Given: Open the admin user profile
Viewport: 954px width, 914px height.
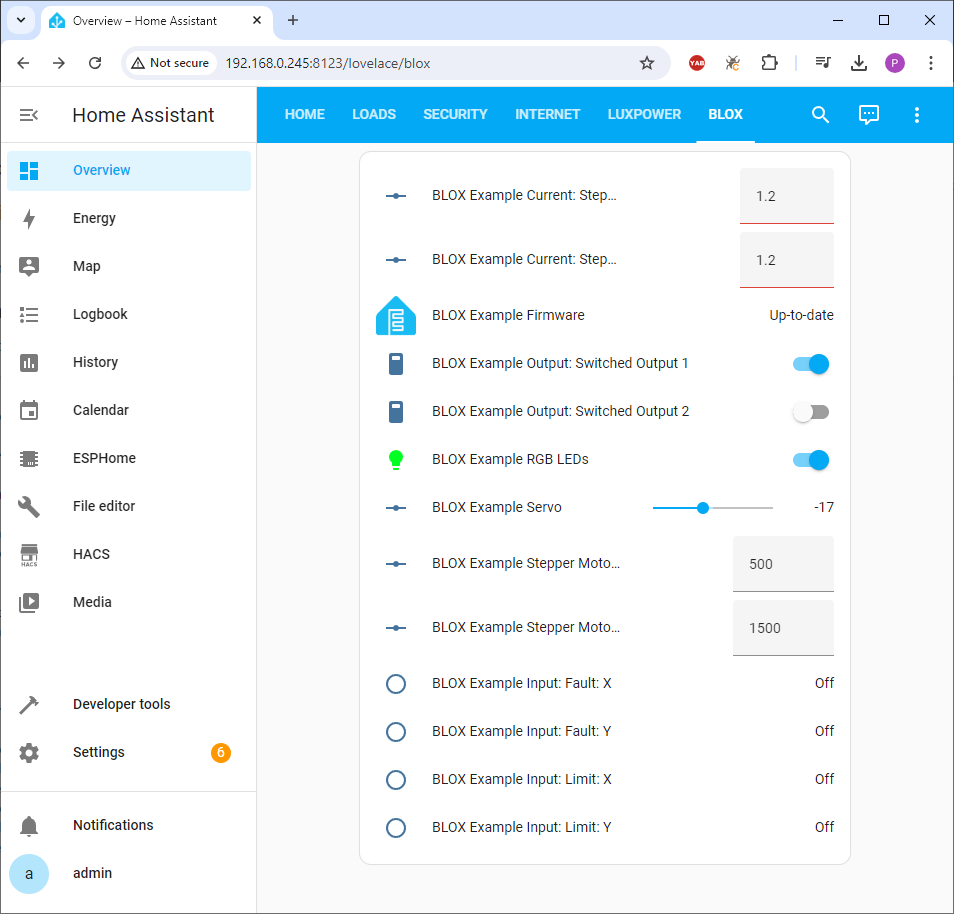Looking at the screenshot, I should (92, 873).
